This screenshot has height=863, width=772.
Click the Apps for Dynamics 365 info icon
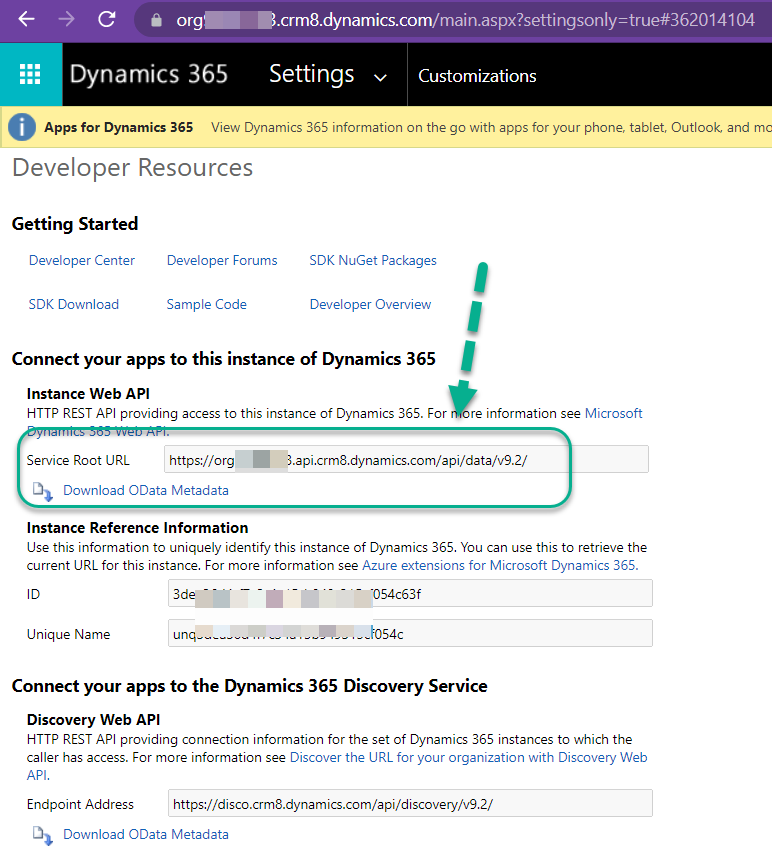click(x=22, y=128)
